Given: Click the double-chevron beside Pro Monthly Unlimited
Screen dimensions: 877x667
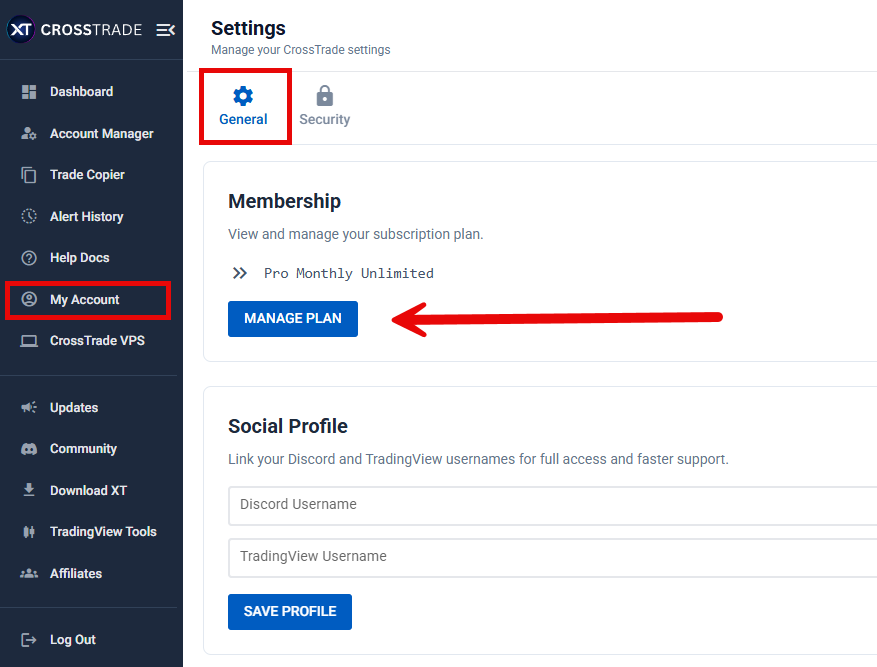Looking at the screenshot, I should 239,272.
